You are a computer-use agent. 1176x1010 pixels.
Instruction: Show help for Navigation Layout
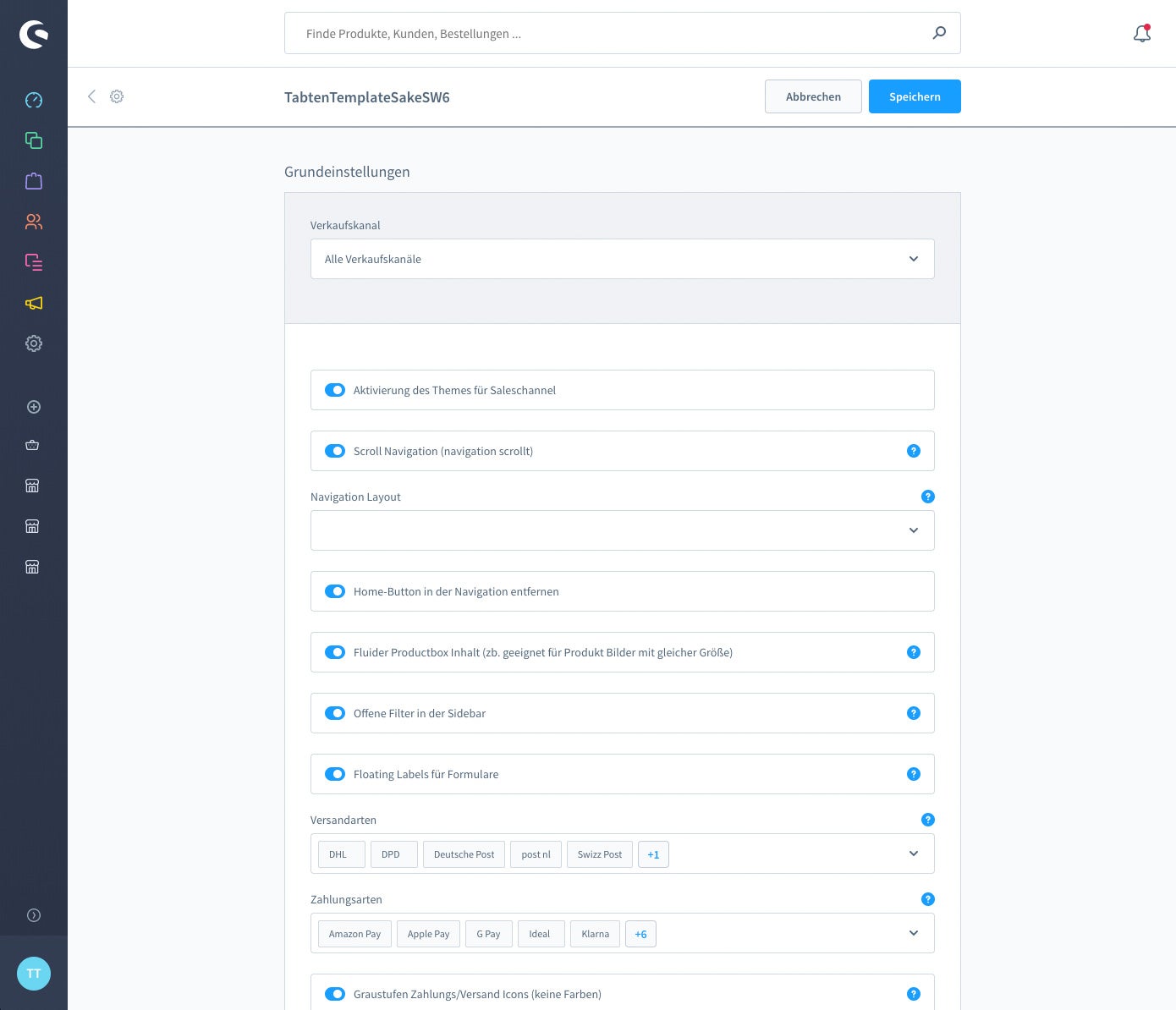pyautogui.click(x=928, y=497)
